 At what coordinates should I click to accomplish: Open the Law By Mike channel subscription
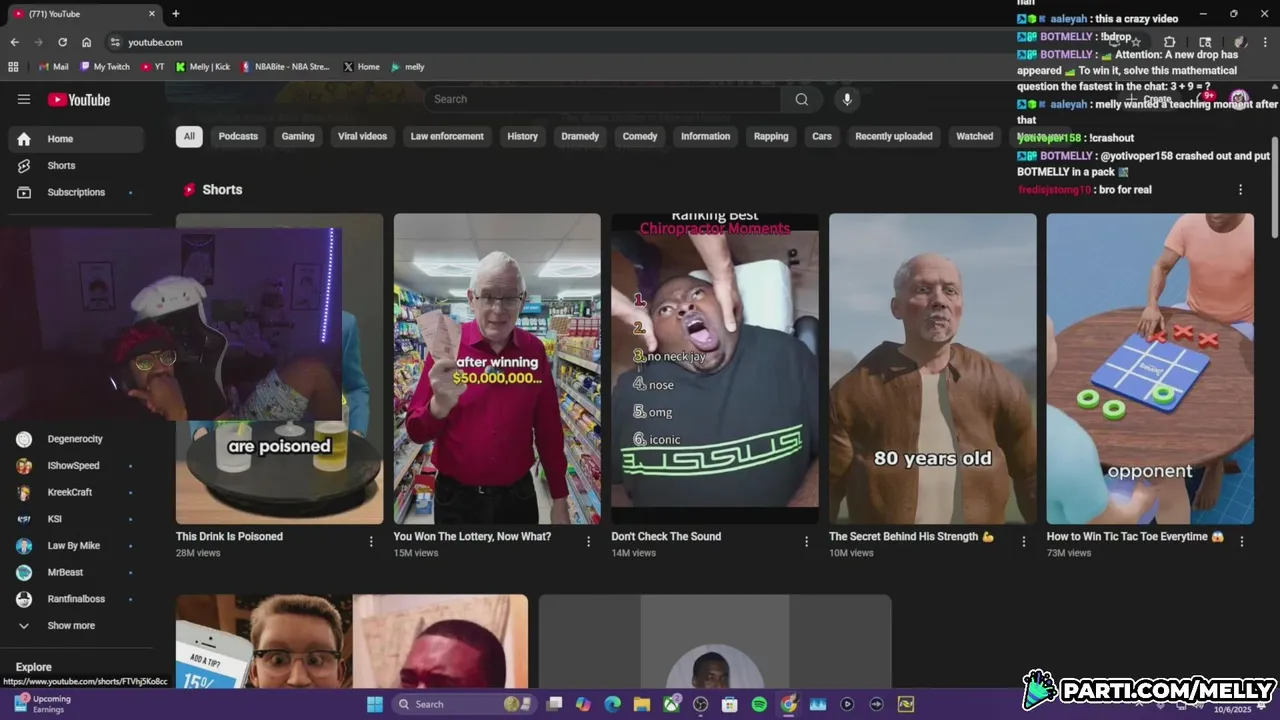pyautogui.click(x=75, y=546)
